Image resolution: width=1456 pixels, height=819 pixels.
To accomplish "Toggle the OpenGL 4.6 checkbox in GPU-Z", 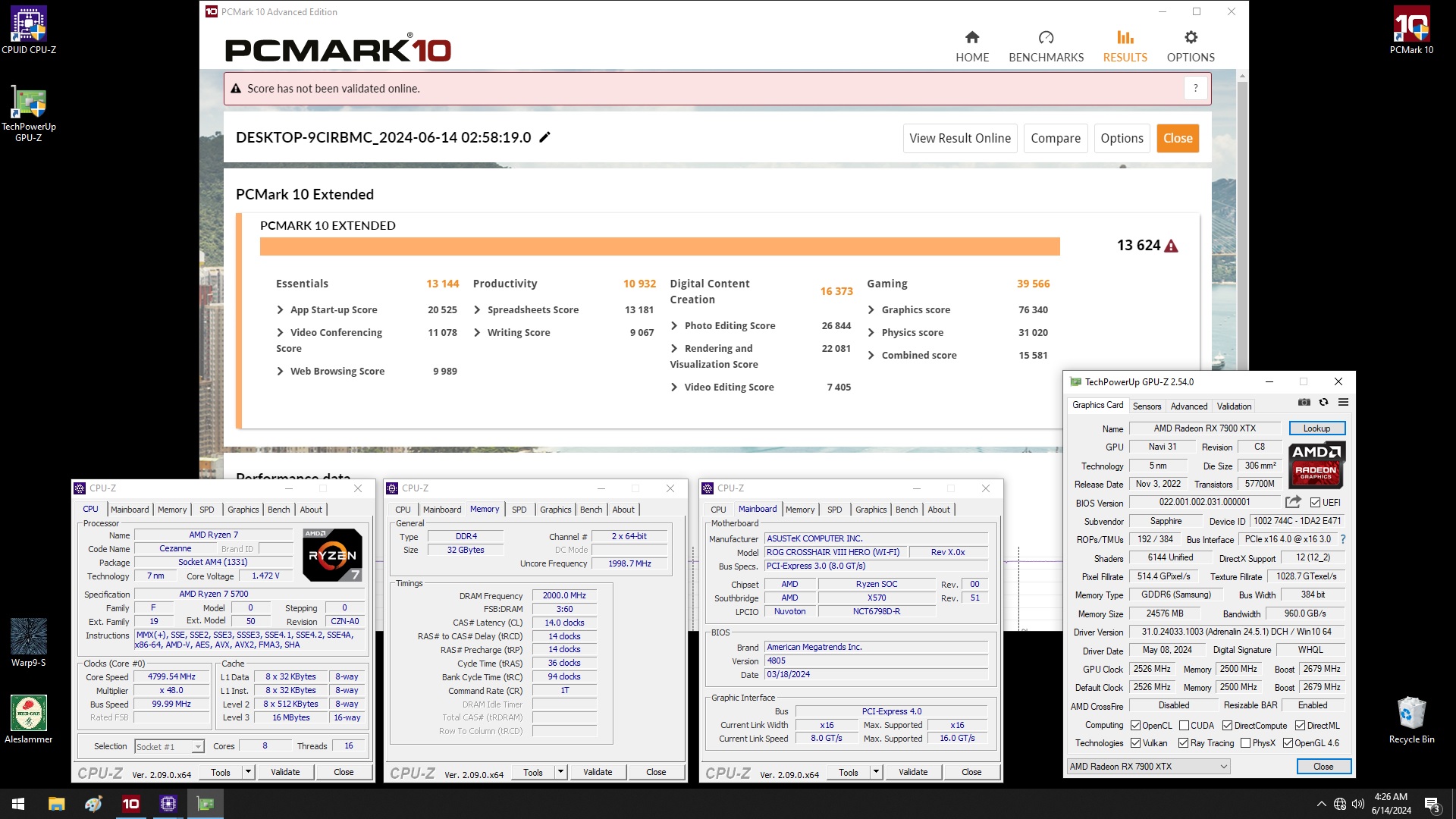I will coord(1288,743).
